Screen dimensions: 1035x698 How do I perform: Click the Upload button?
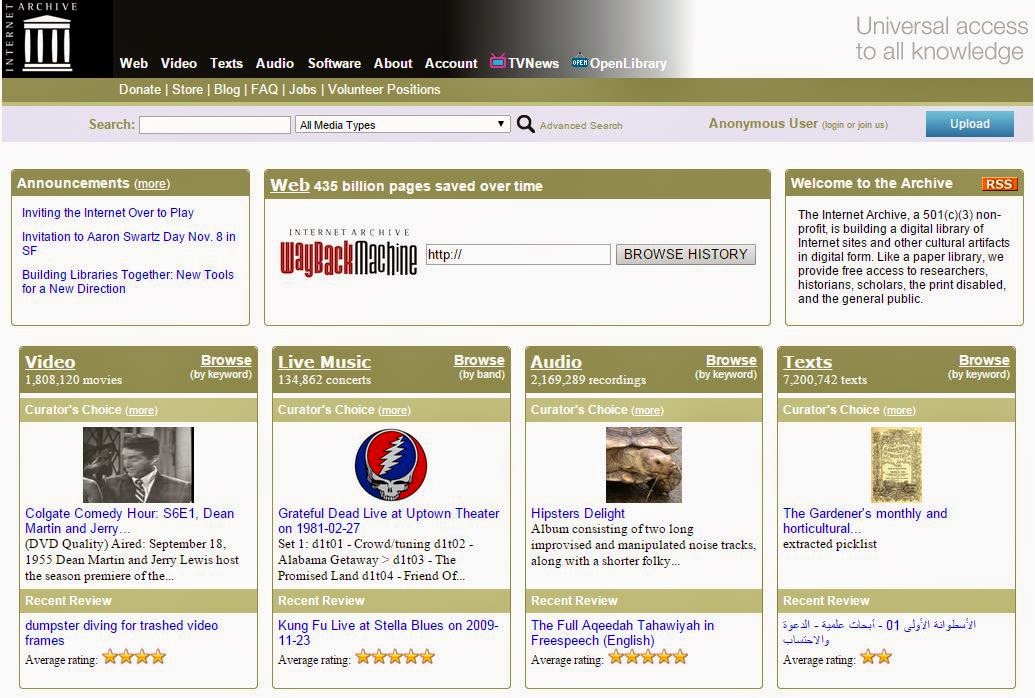pyautogui.click(x=970, y=123)
